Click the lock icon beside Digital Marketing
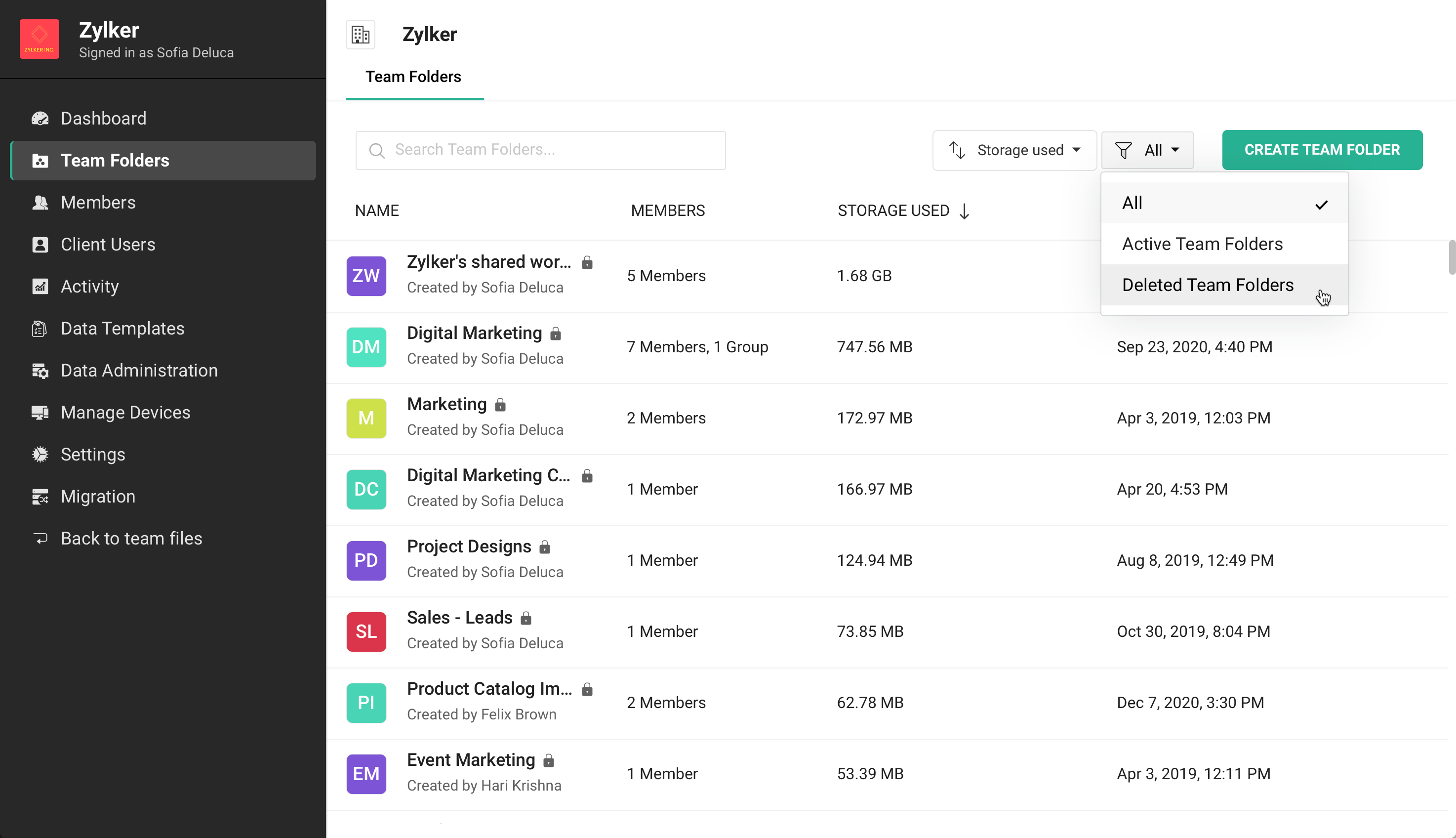1456x838 pixels. (x=555, y=334)
